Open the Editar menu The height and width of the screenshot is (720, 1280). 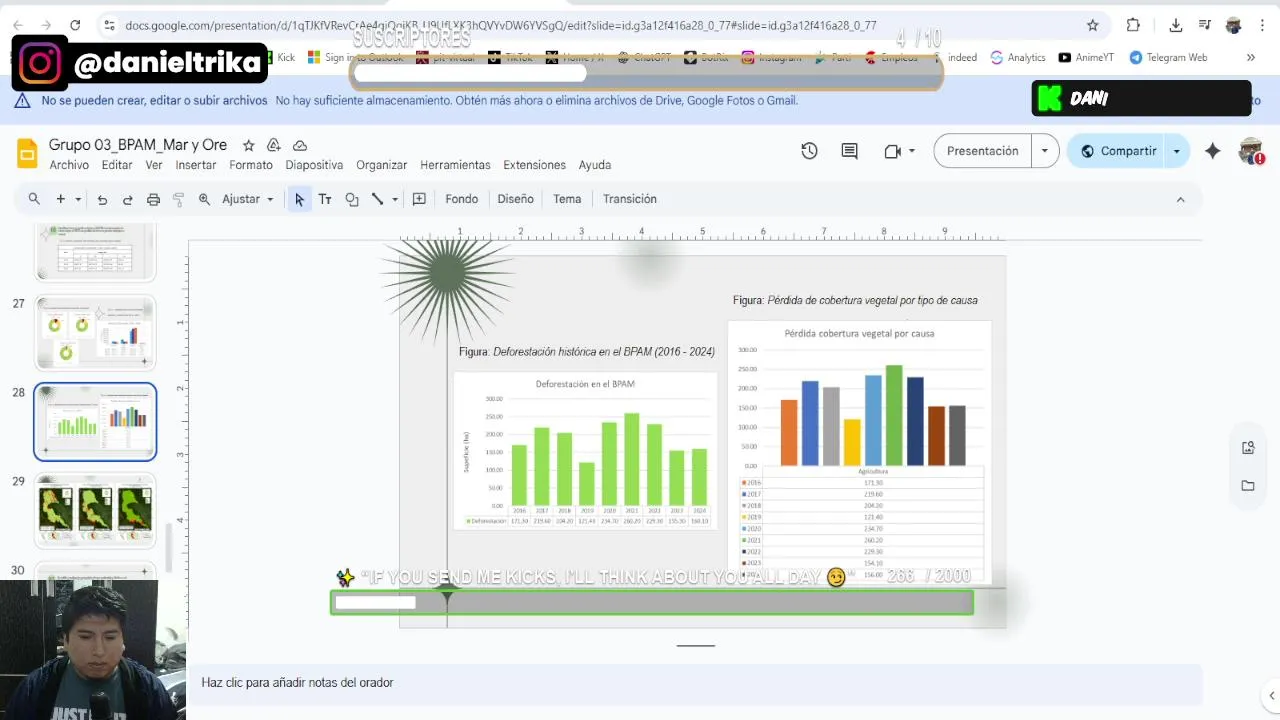click(x=117, y=165)
